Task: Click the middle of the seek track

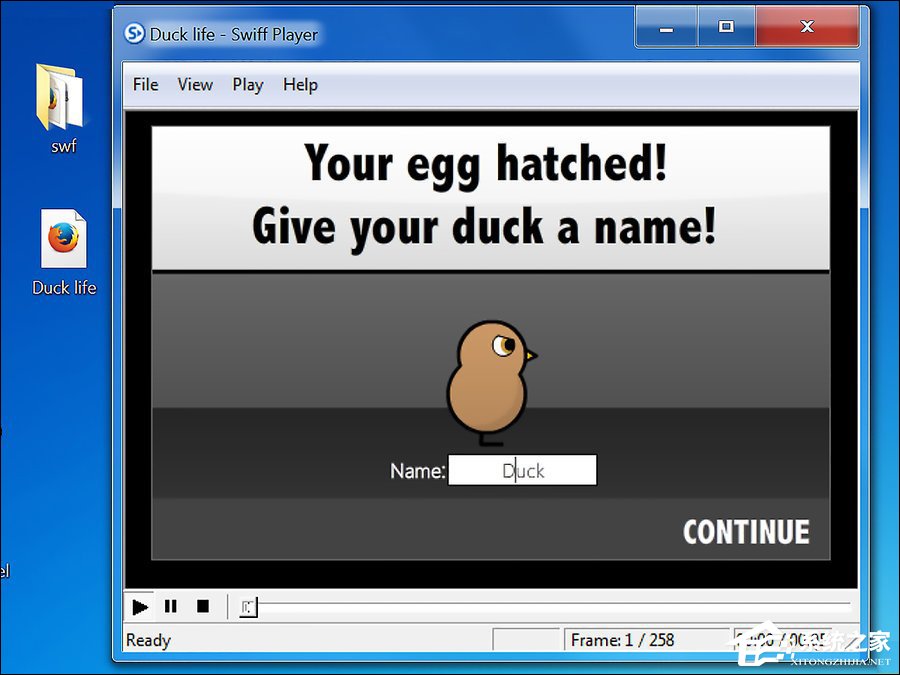Action: coord(550,606)
